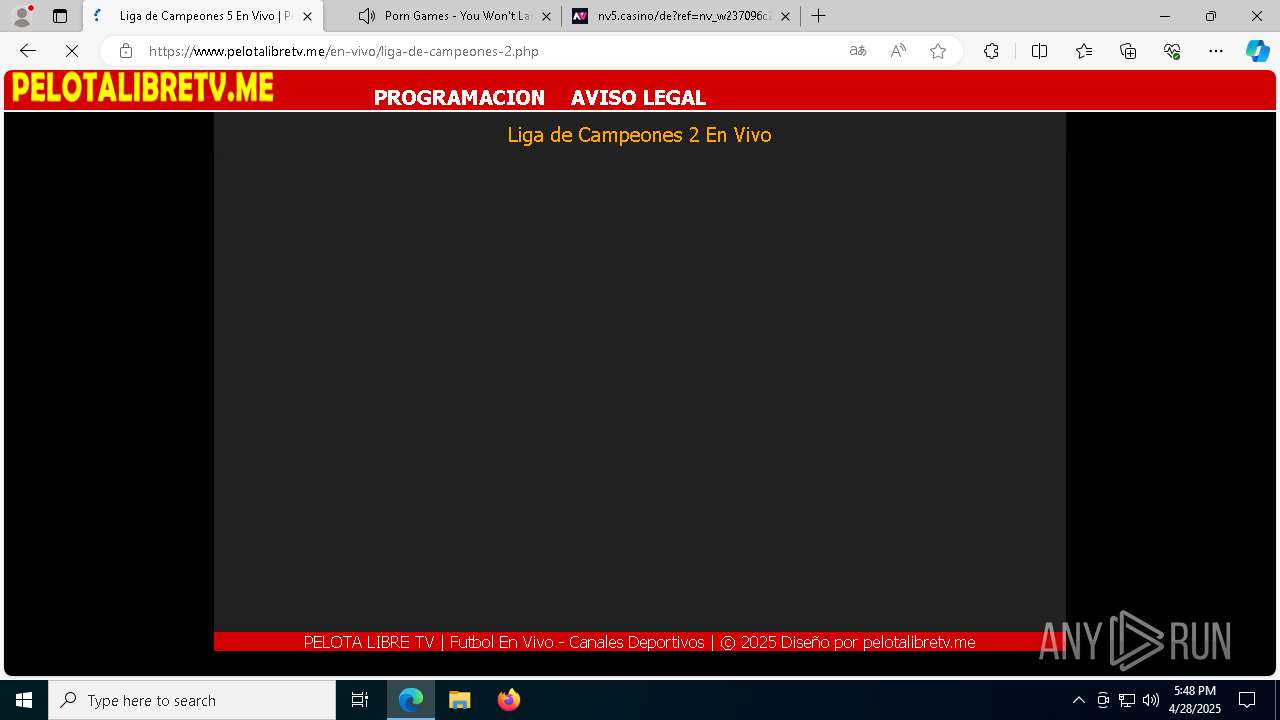Screen dimensions: 1280x720
Task: Activate Read aloud icon
Action: coord(898,51)
